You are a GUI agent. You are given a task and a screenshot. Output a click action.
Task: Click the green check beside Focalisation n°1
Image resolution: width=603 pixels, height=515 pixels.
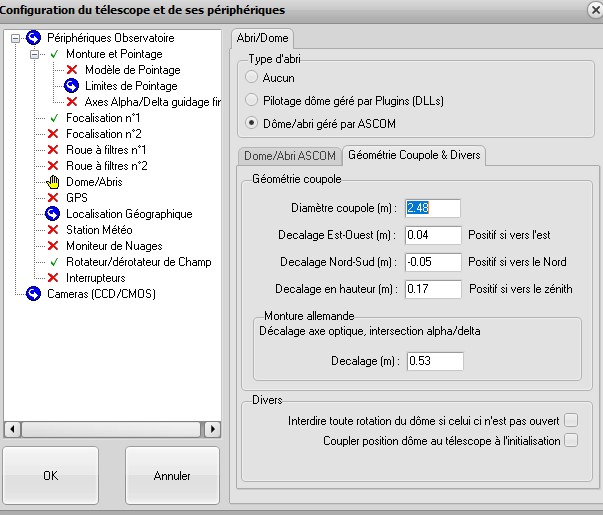[x=54, y=118]
